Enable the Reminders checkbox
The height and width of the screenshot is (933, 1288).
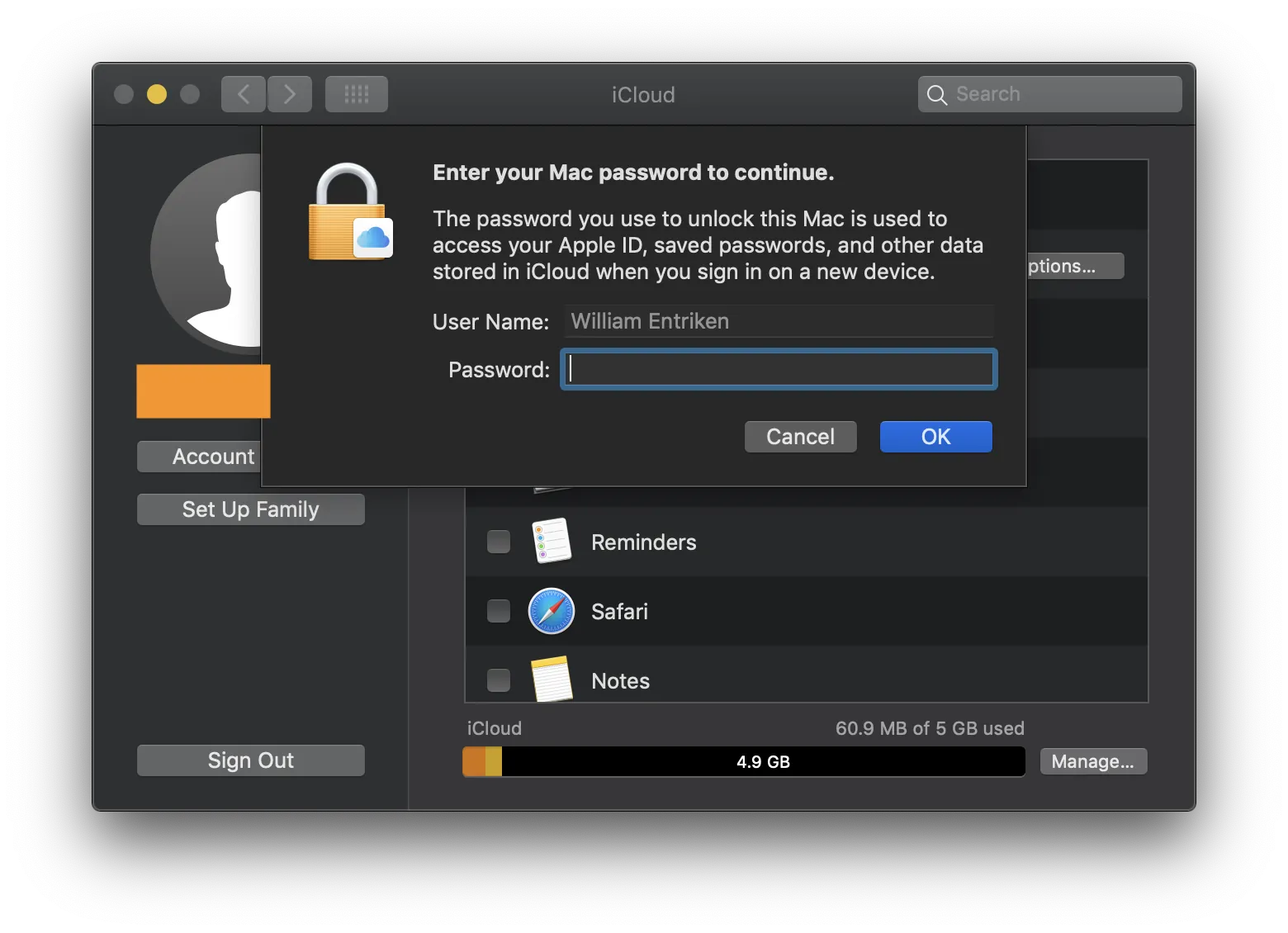point(499,542)
